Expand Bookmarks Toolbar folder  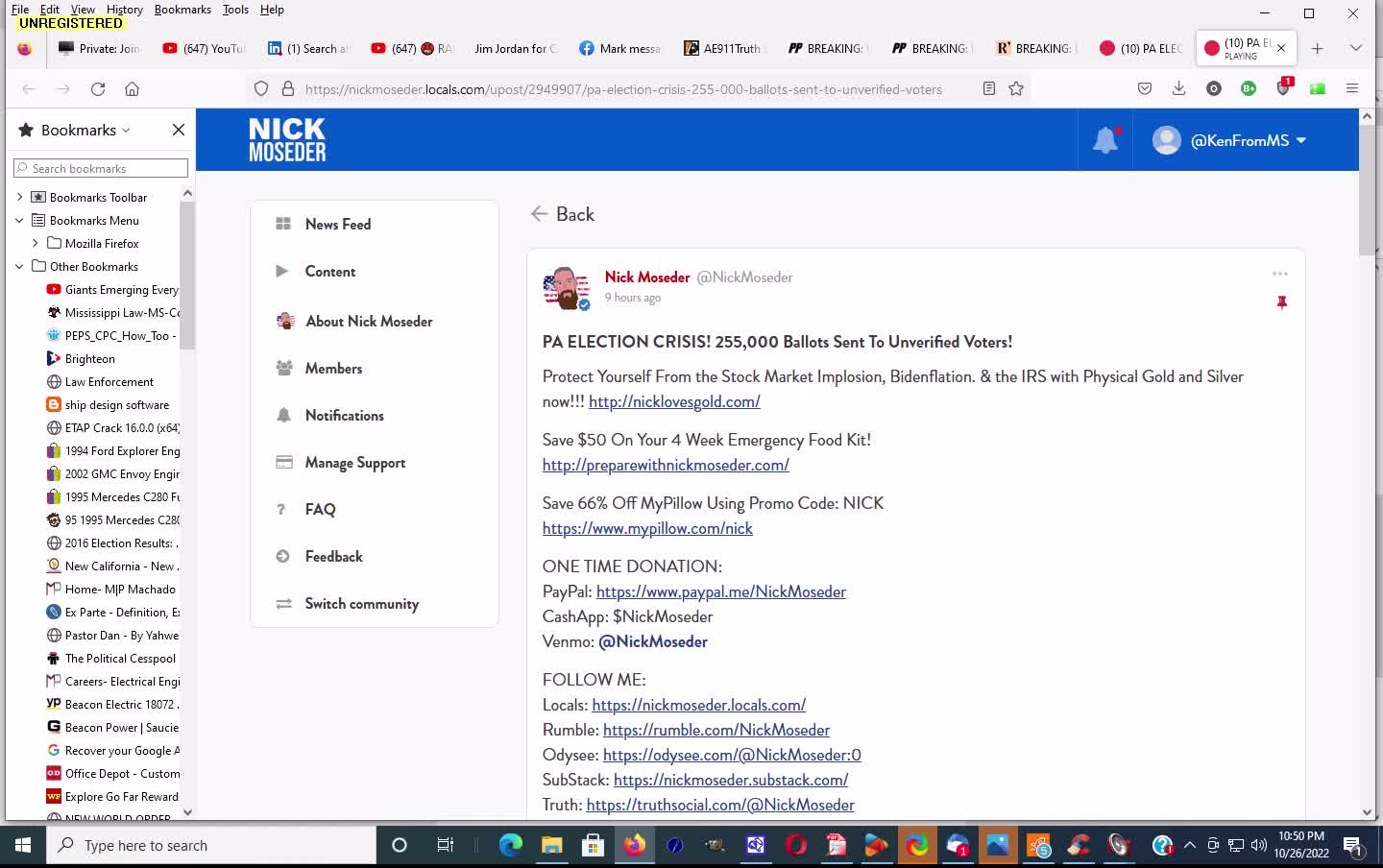point(19,197)
